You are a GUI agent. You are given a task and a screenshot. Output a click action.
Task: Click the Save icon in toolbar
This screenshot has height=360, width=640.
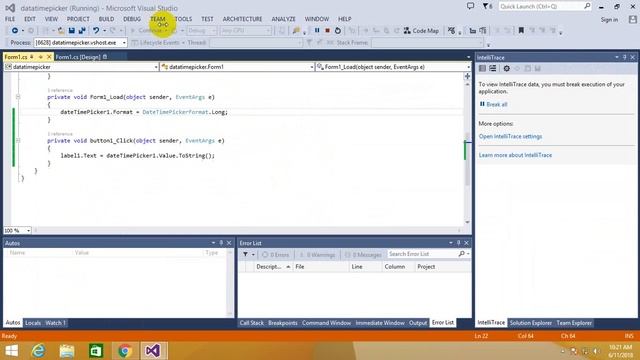click(x=71, y=31)
